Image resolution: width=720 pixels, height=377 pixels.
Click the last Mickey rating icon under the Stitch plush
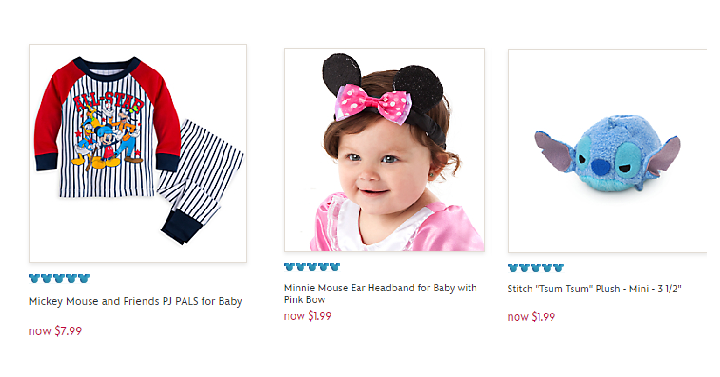click(x=558, y=268)
